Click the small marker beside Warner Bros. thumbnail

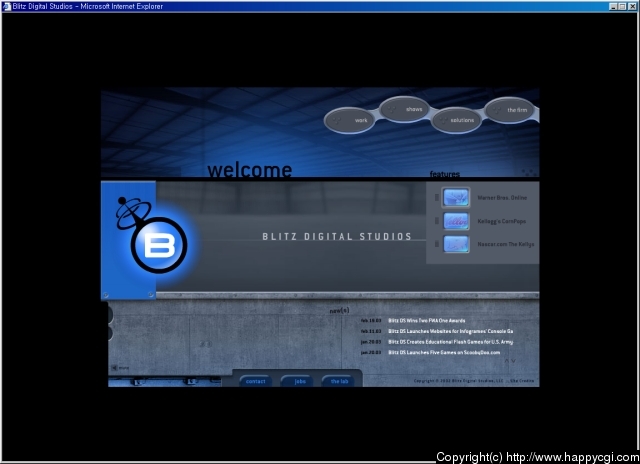(x=437, y=198)
